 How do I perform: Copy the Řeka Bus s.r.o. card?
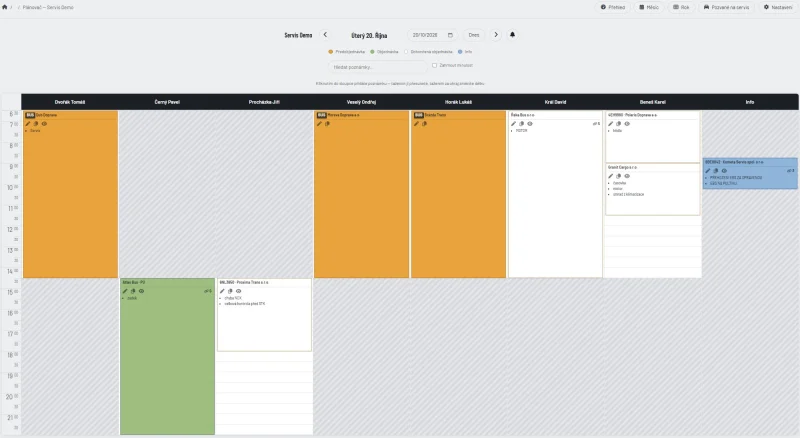click(x=521, y=124)
